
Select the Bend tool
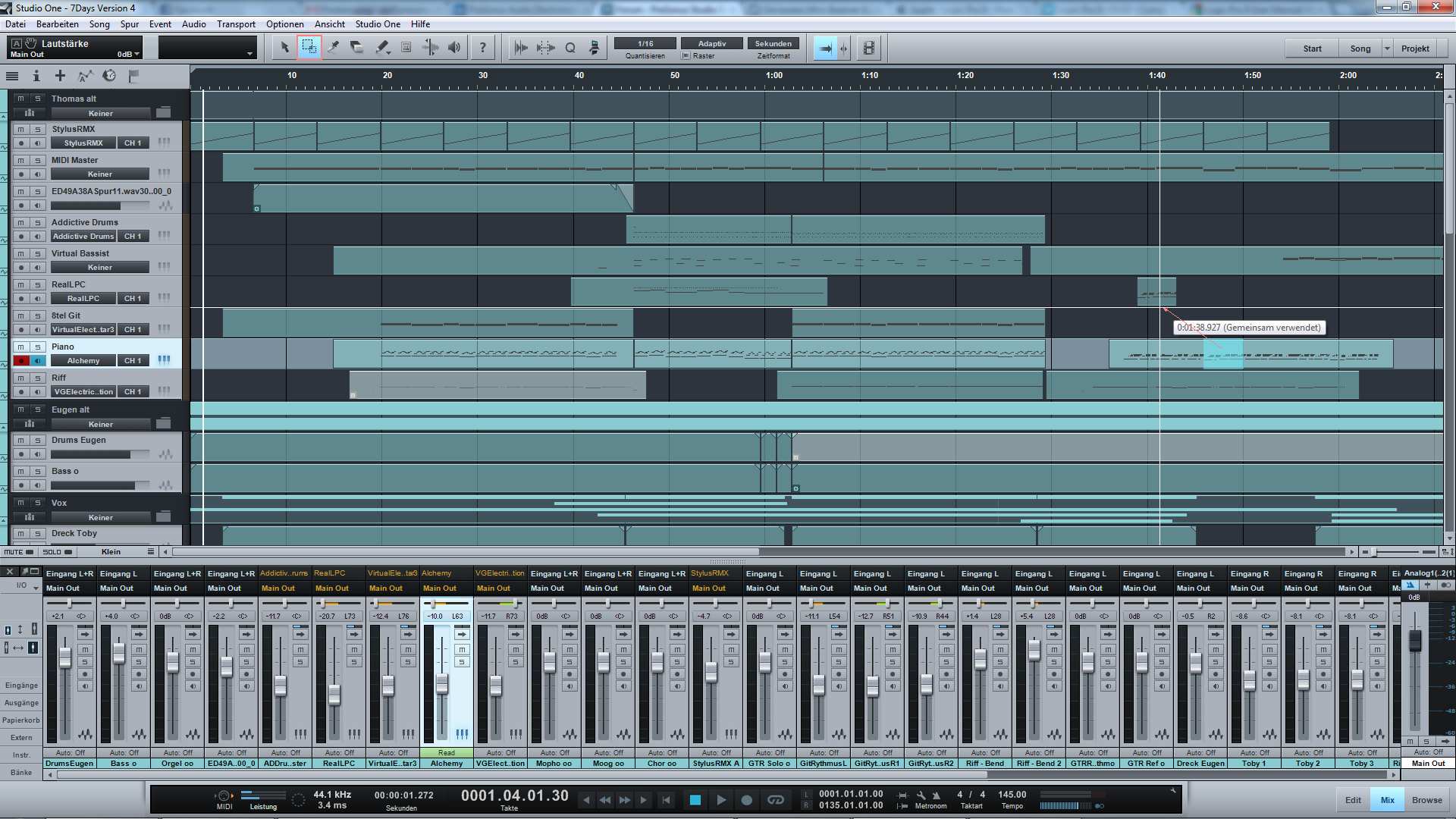[x=430, y=48]
